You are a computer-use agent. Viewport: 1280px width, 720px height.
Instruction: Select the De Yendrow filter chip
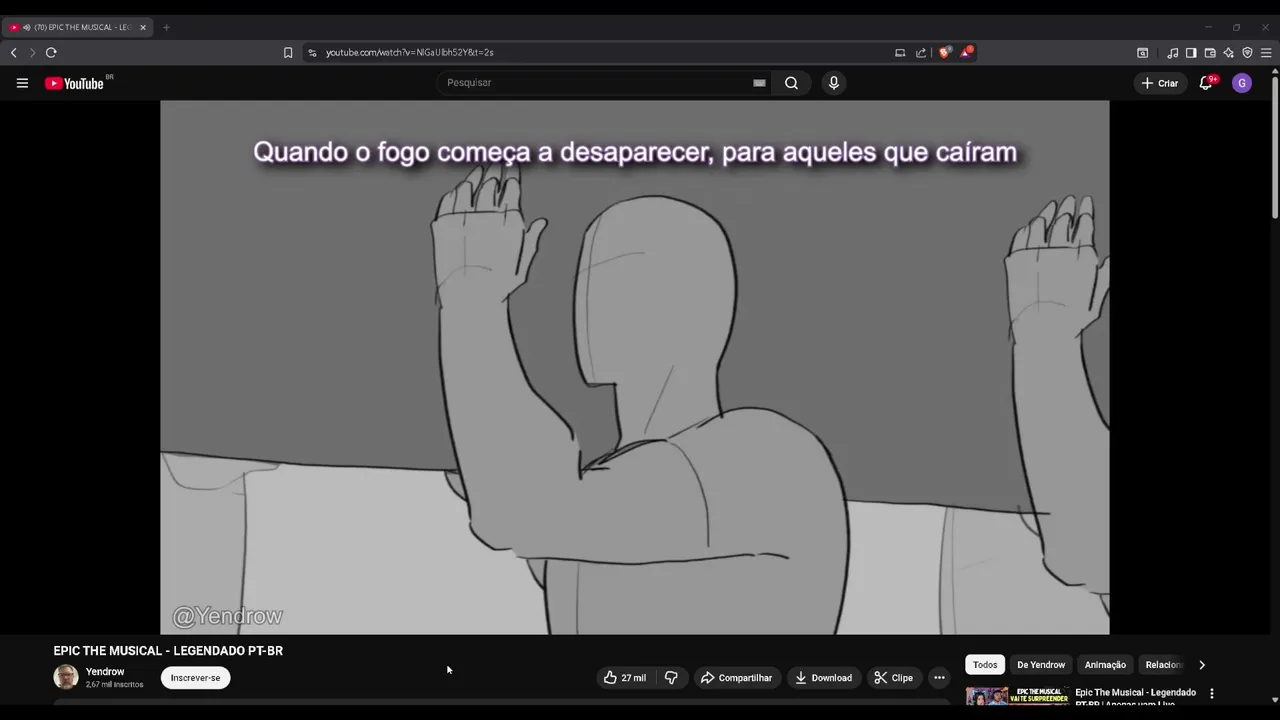(1041, 665)
